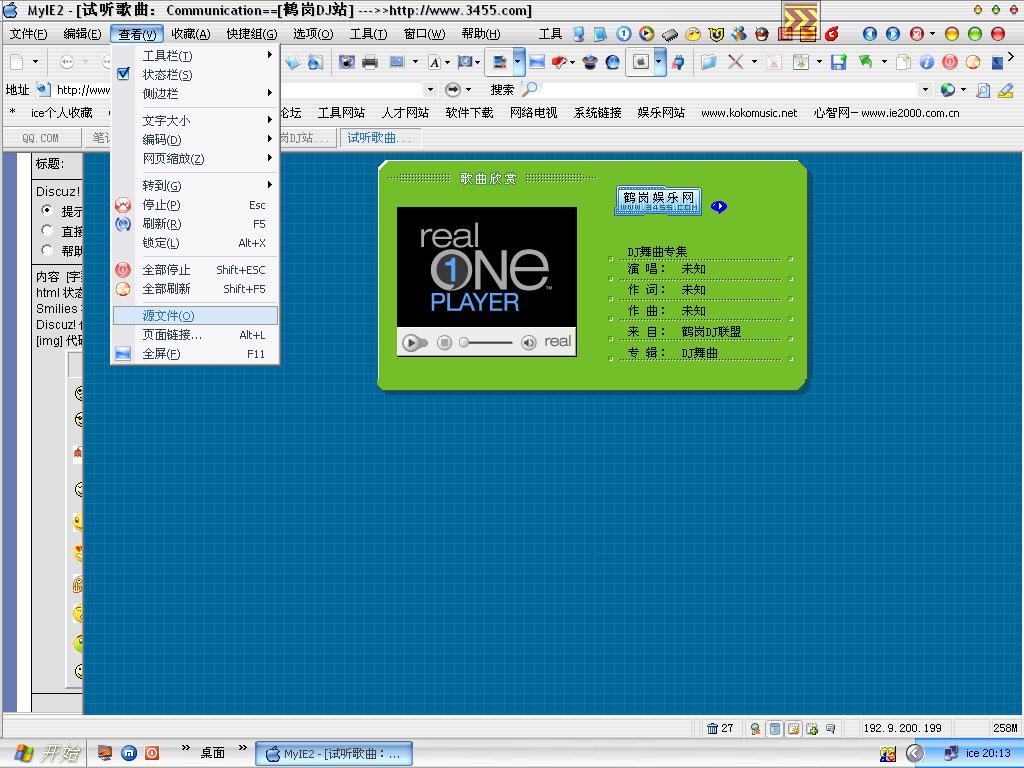Stop playback in RealOne Player
The height and width of the screenshot is (768, 1024).
click(x=444, y=342)
